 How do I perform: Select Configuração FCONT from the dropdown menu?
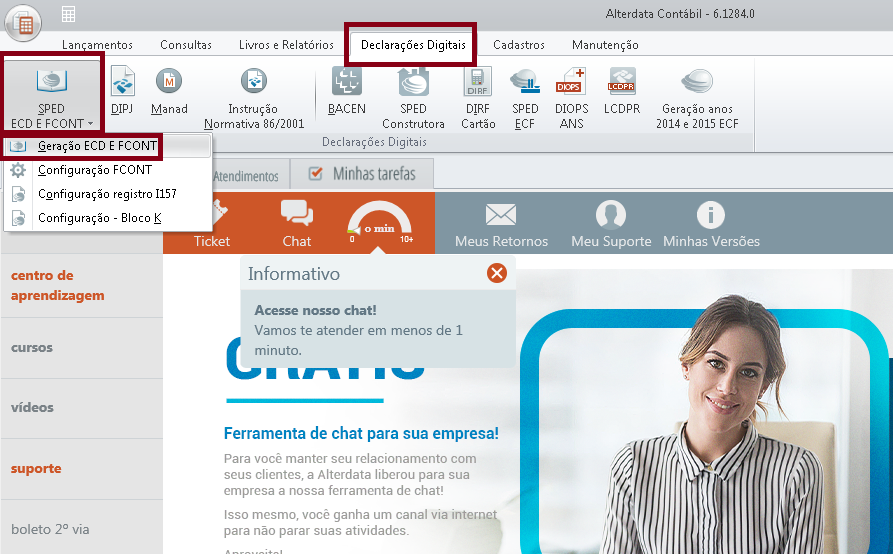(108, 170)
